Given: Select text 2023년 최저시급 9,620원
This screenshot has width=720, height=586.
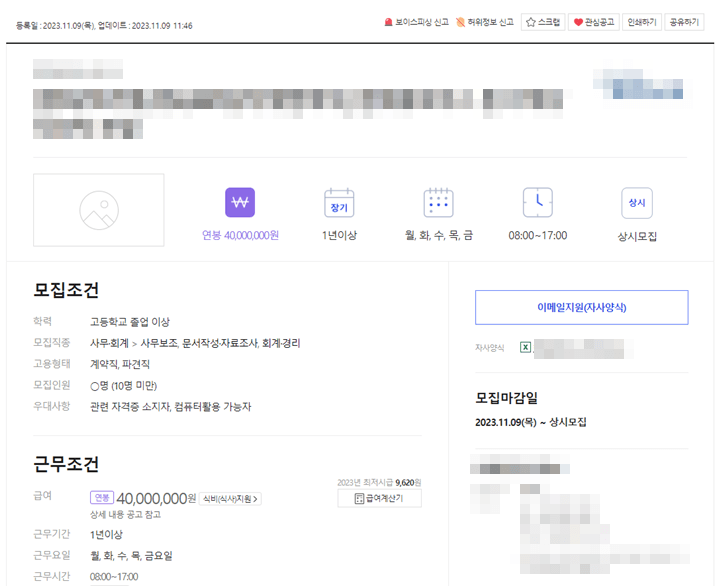Looking at the screenshot, I should [379, 482].
